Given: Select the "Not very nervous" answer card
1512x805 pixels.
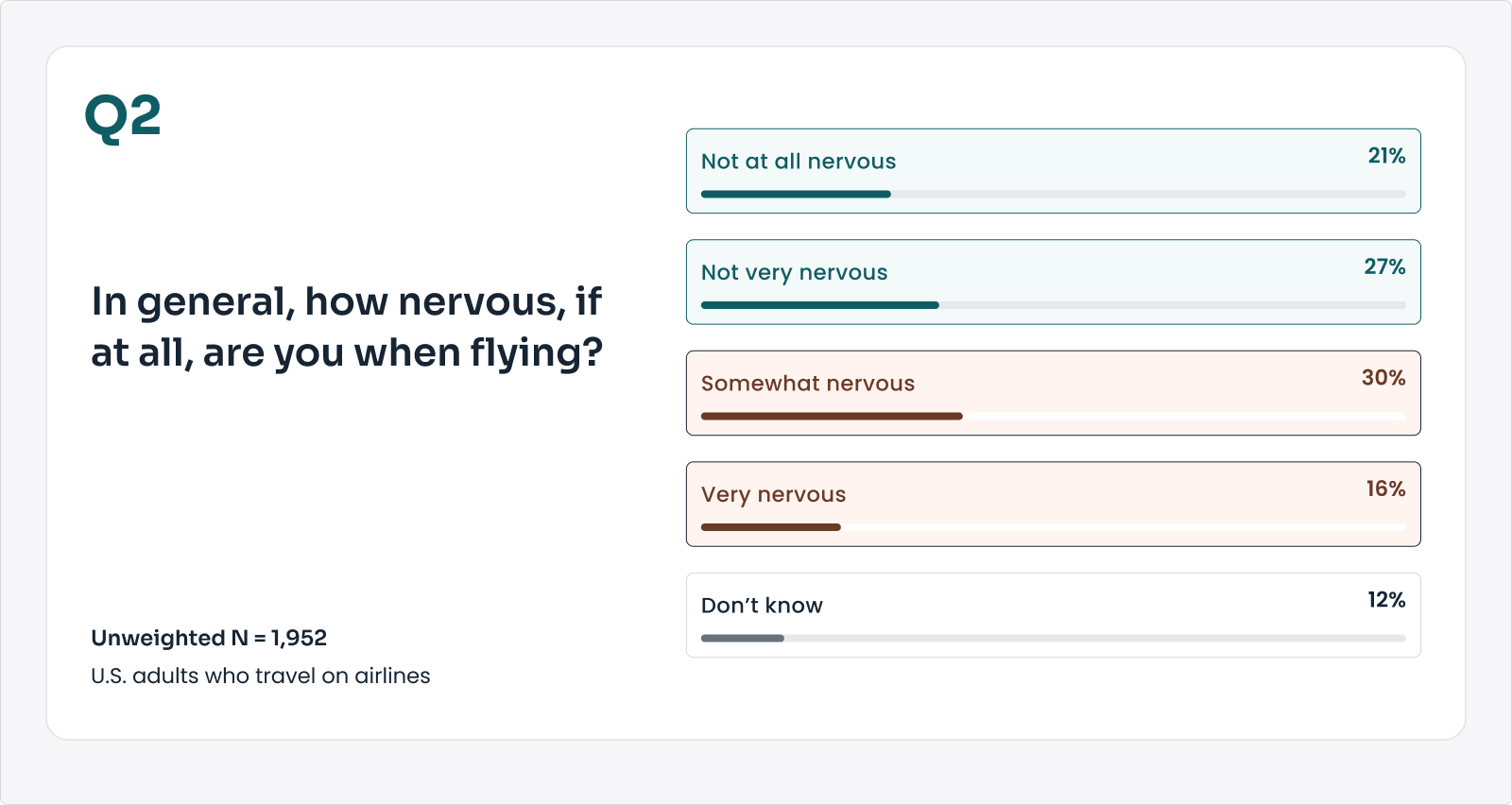Looking at the screenshot, I should [x=1053, y=282].
